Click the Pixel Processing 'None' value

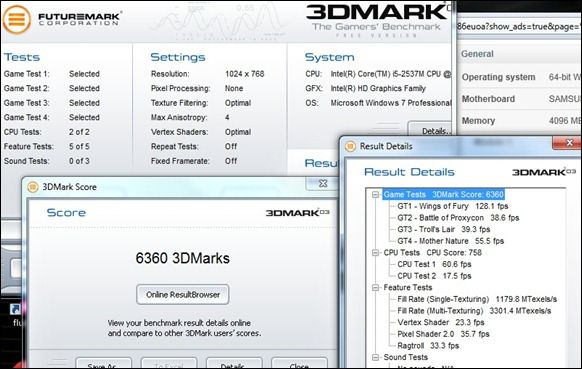(234, 88)
